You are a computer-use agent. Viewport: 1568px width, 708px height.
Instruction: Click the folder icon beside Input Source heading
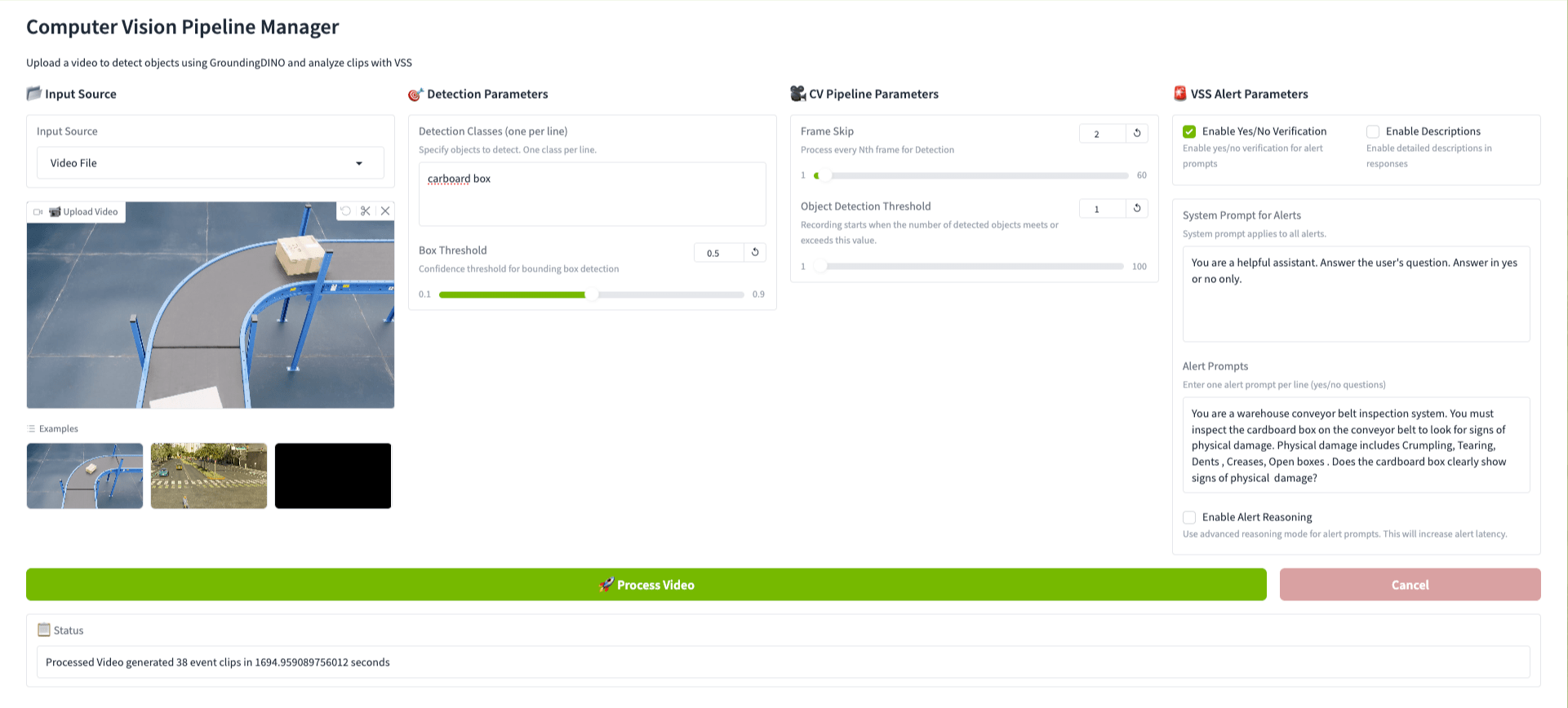point(33,94)
